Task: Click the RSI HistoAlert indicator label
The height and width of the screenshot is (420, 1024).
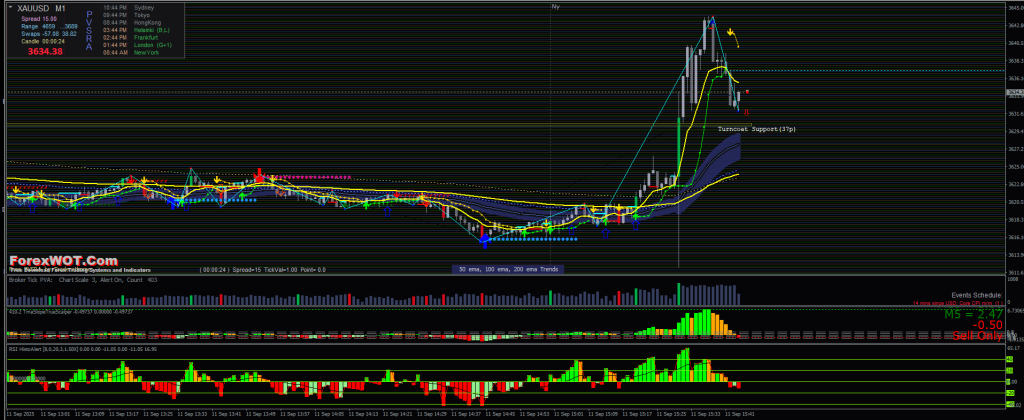Action: tap(50, 348)
